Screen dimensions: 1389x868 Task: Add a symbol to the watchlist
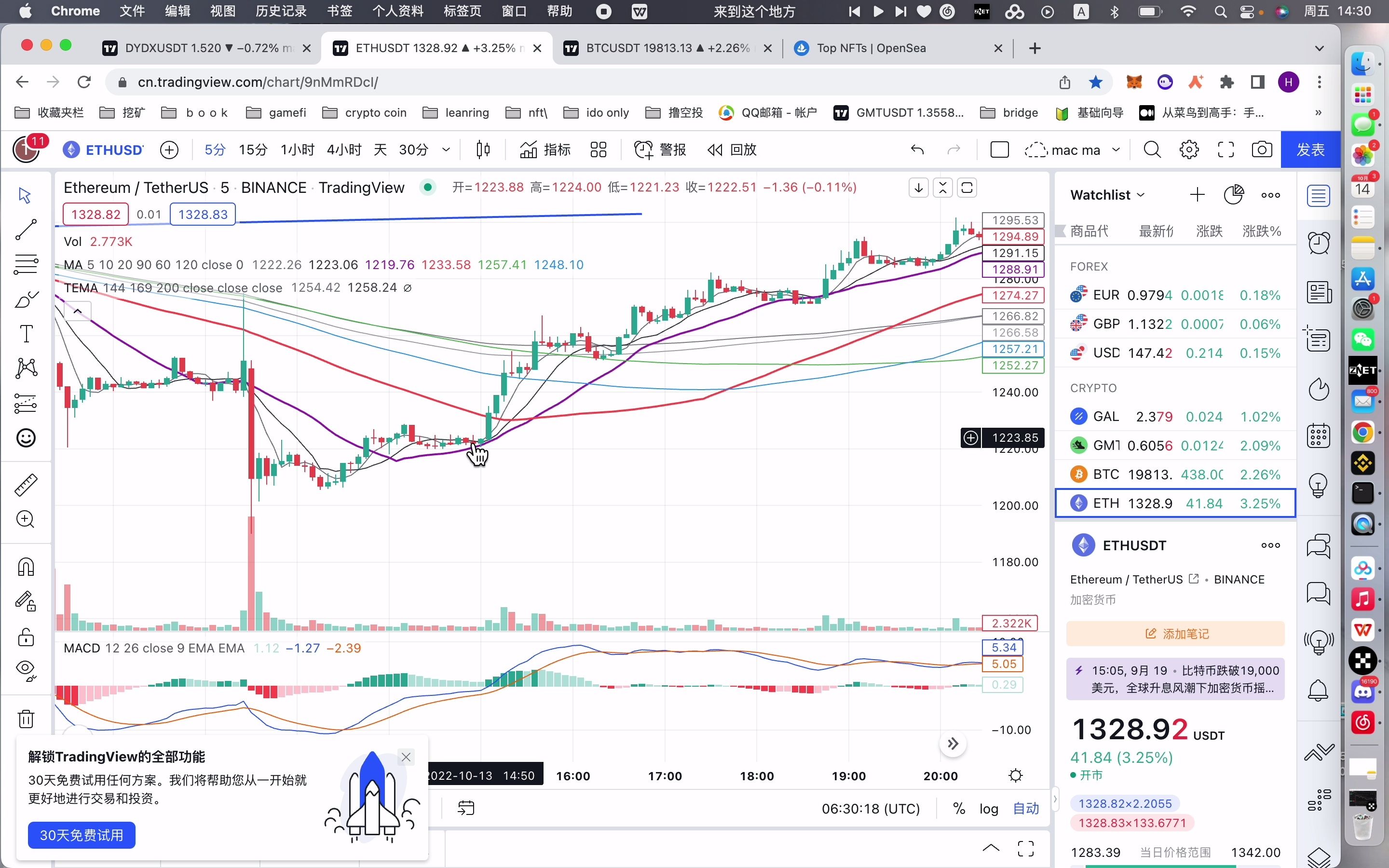click(x=1198, y=195)
